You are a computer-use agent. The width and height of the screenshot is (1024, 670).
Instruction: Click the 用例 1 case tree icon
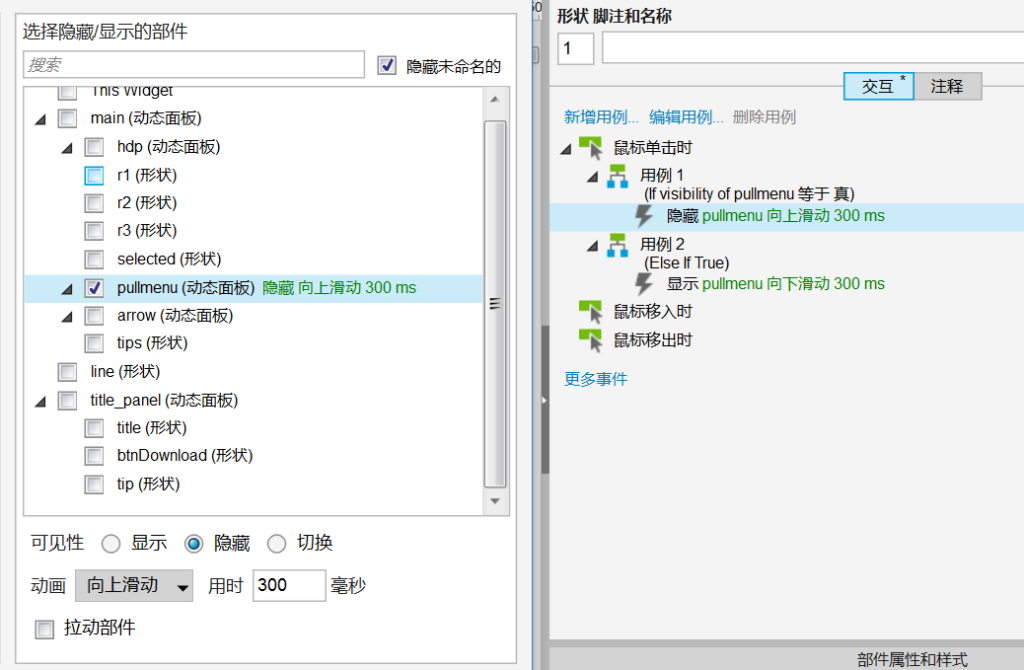click(617, 176)
